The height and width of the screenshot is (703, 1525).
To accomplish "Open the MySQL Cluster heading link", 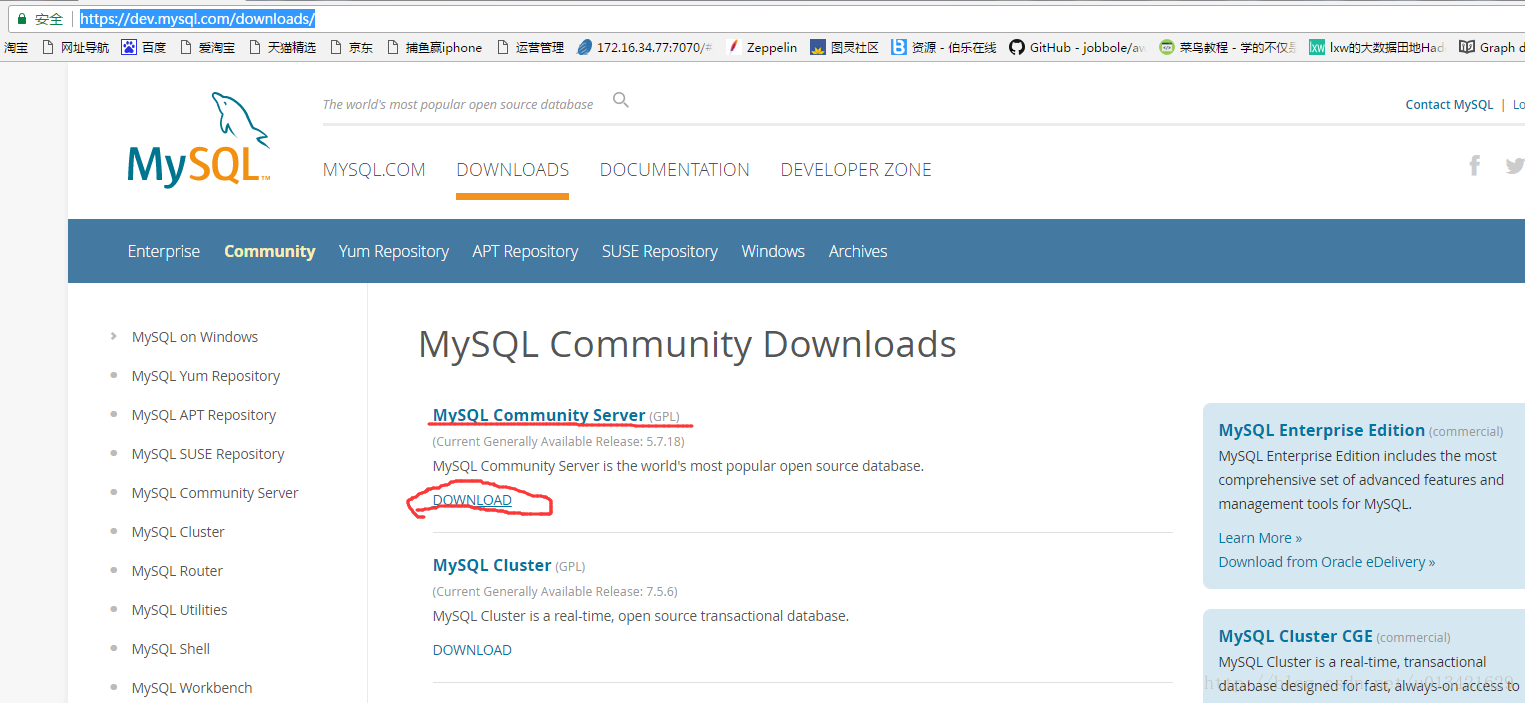I will [x=492, y=565].
